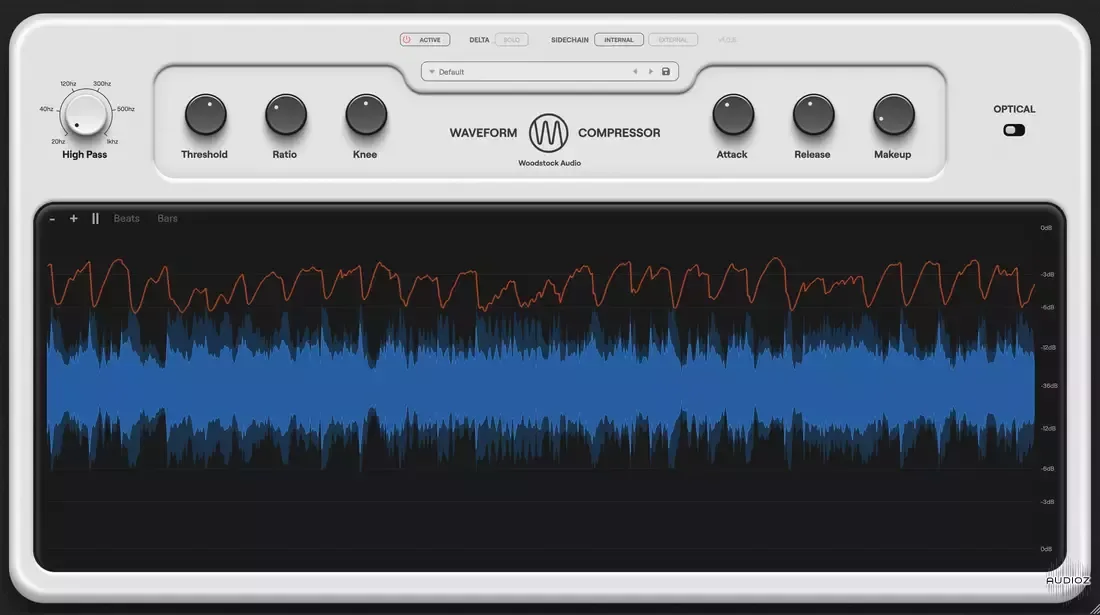Click the Knee knob
This screenshot has width=1100, height=615.
point(366,114)
